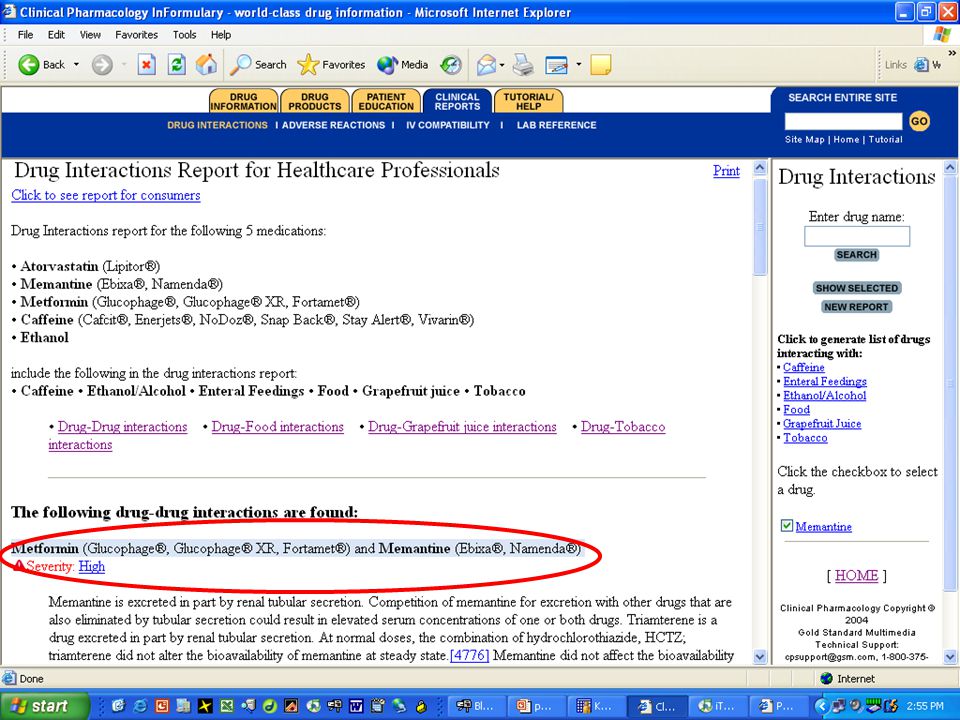Screen dimensions: 960x720
Task: Open reference [4776] link
Action: tap(470, 655)
